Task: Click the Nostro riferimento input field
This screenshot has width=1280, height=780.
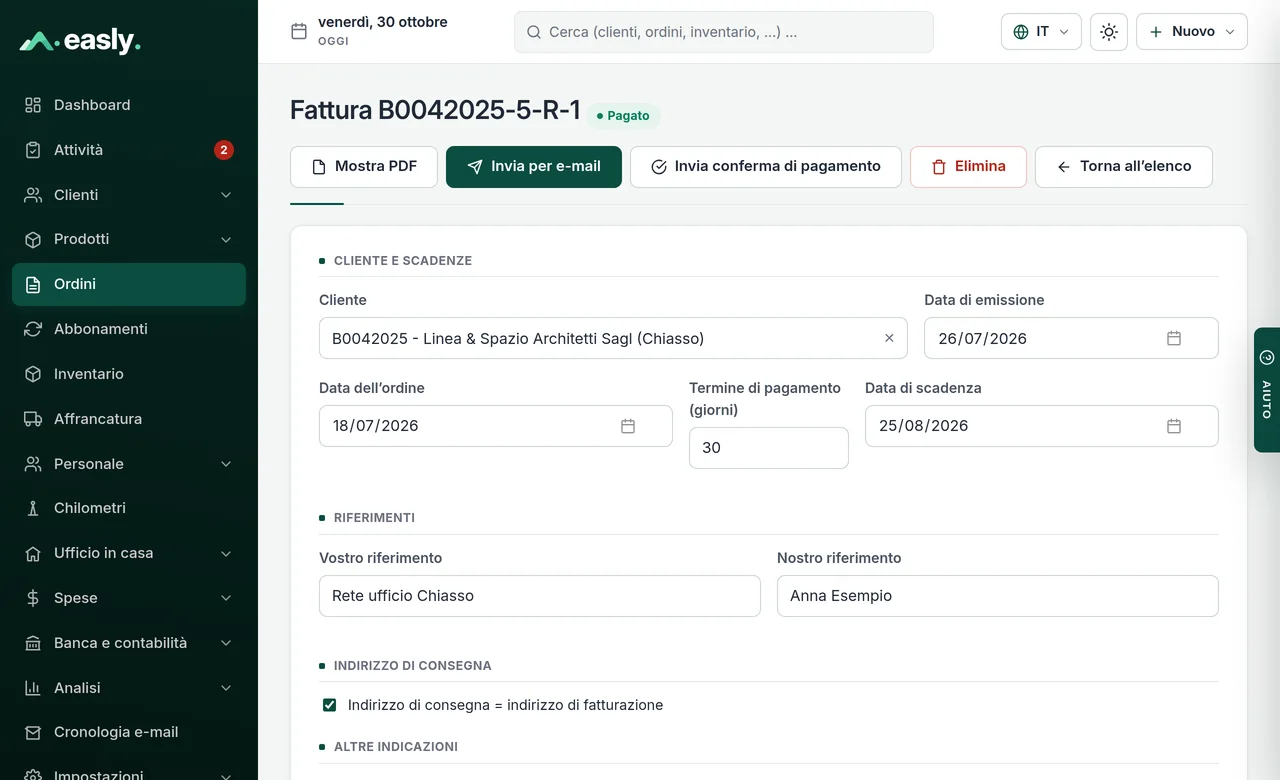Action: pyautogui.click(x=998, y=596)
